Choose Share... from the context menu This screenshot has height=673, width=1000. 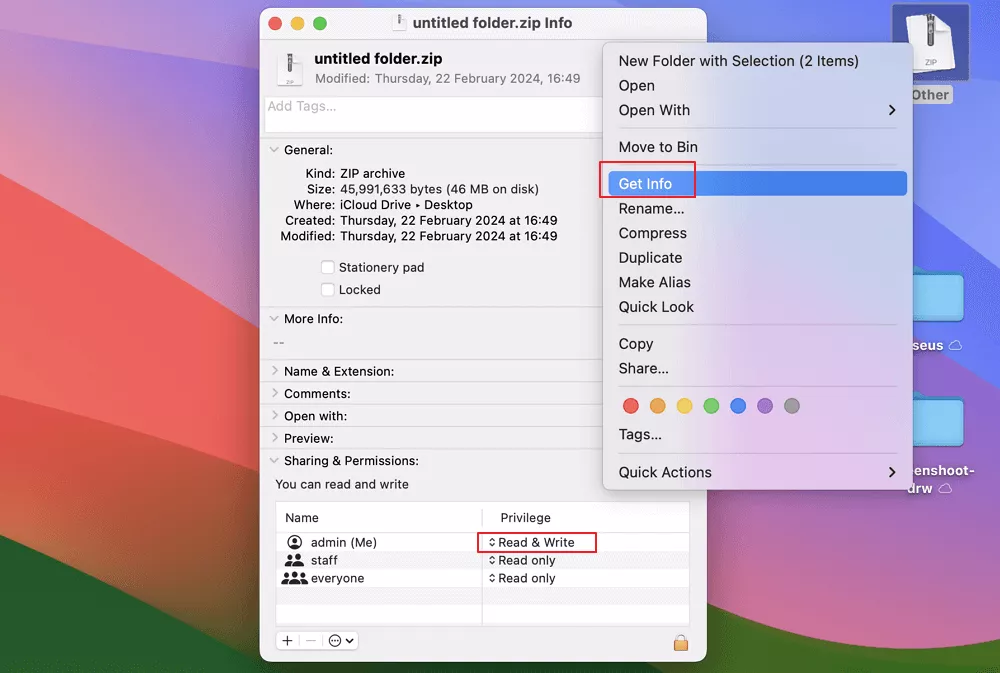click(757, 368)
